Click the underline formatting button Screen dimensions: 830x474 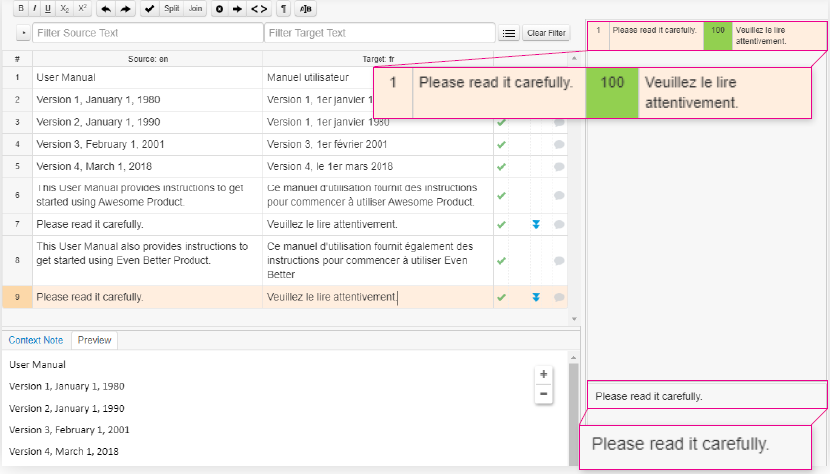pos(47,8)
